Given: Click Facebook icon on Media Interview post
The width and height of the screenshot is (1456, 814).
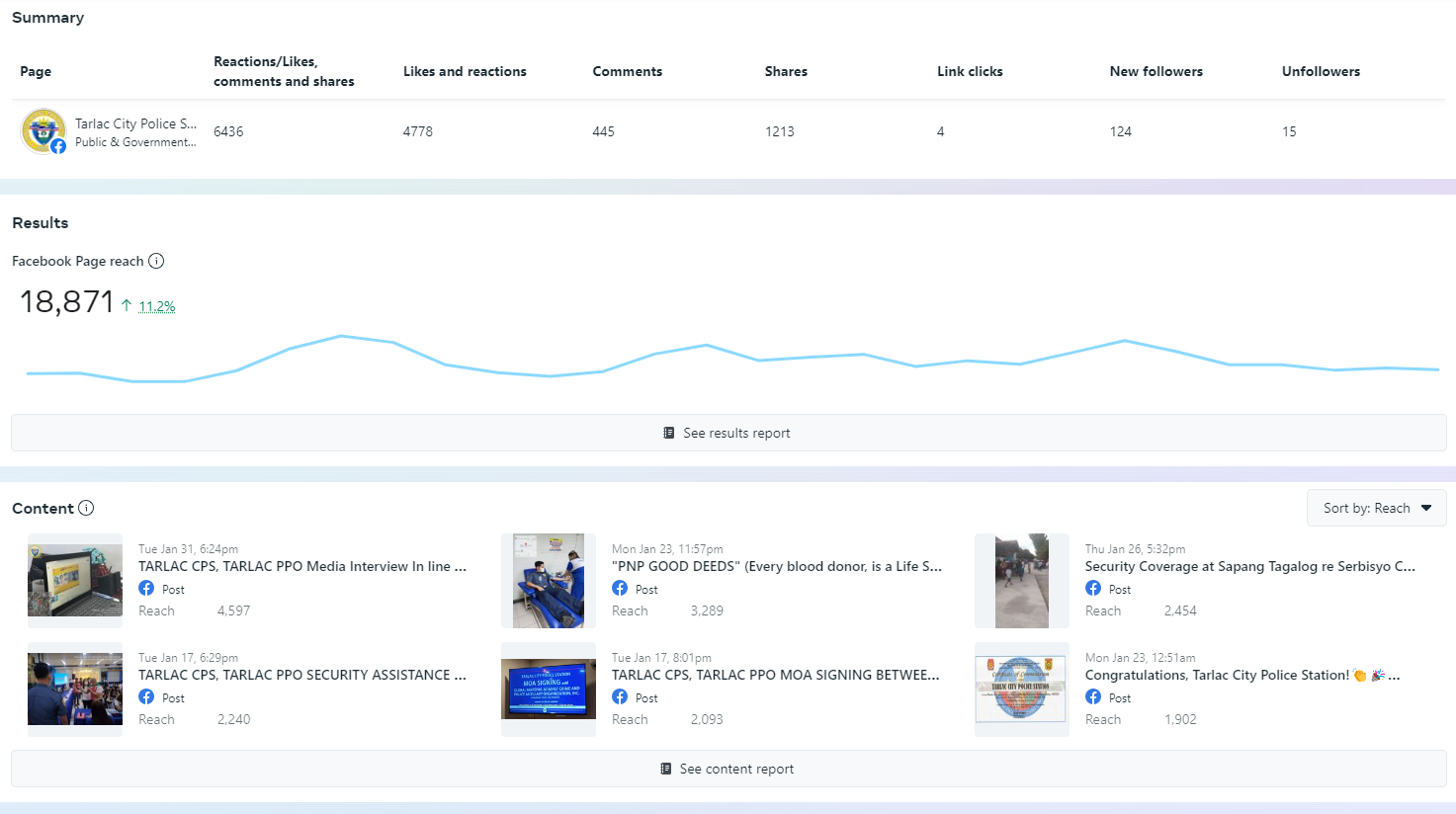Looking at the screenshot, I should [146, 588].
